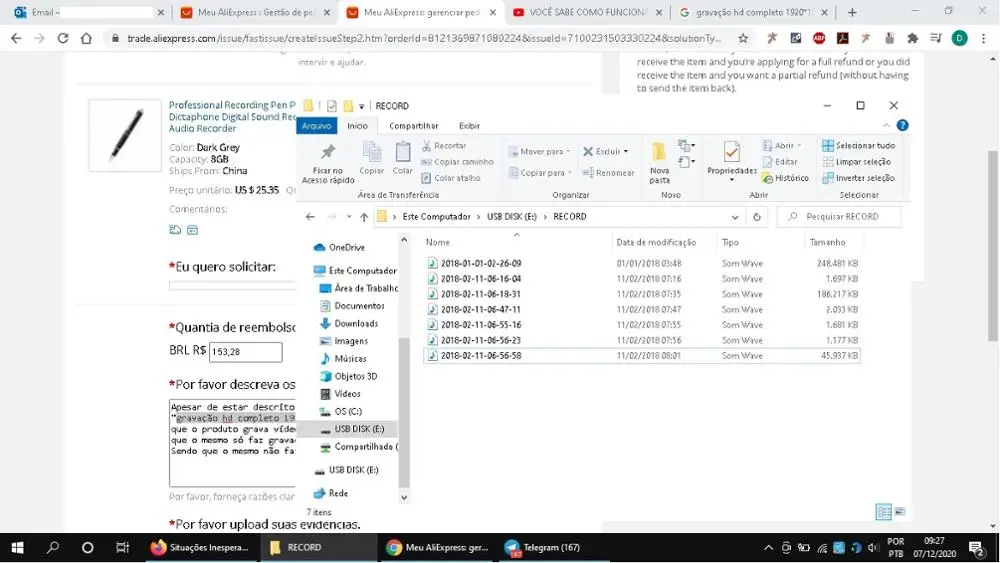Select OneDrive in navigation pane

coord(340,247)
